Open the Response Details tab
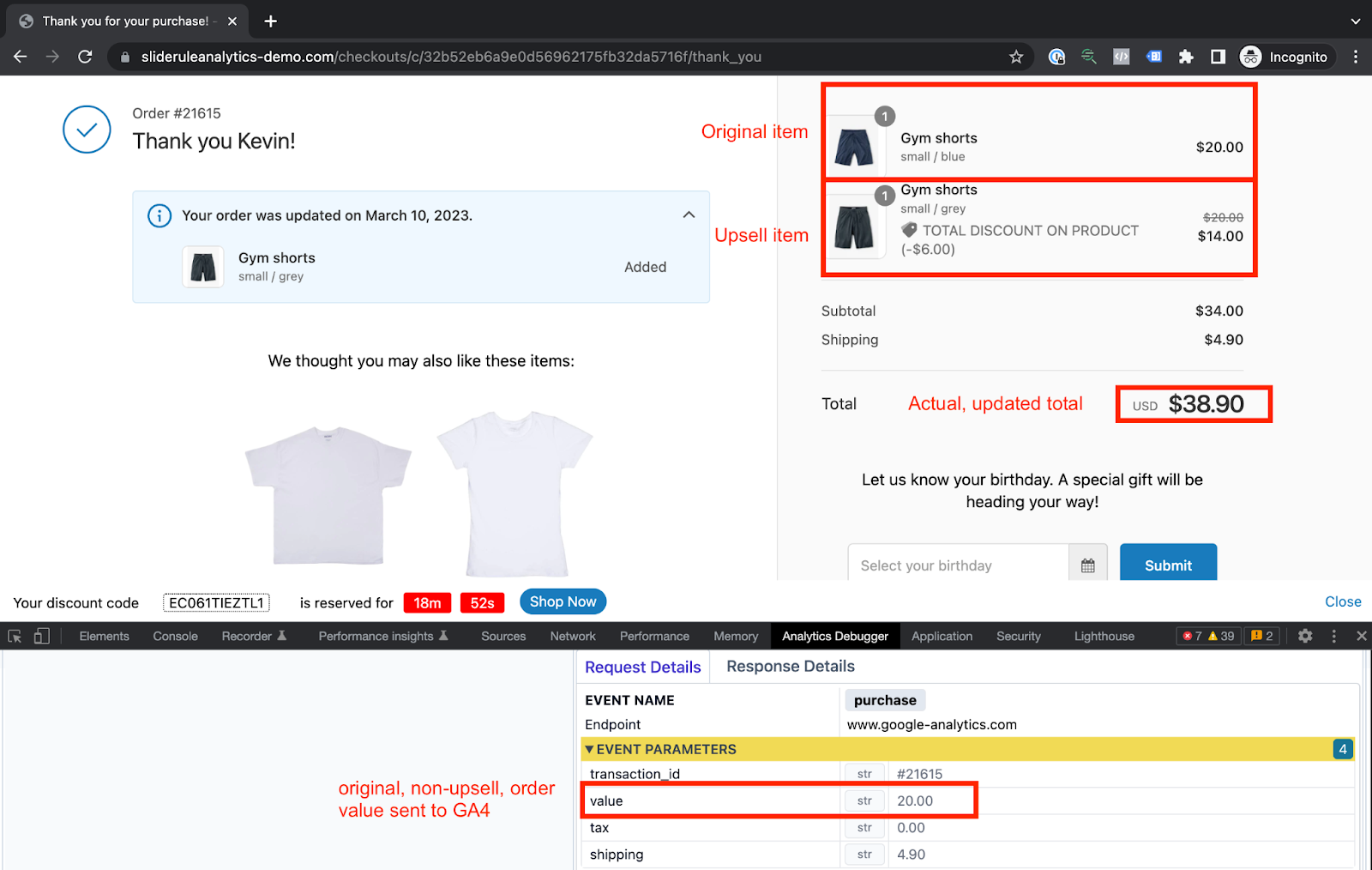Screen dimensions: 1372x870 click(790, 667)
